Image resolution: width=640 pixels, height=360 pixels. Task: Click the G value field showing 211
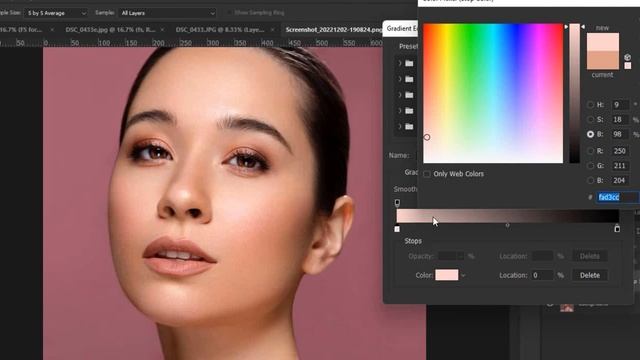(620, 166)
